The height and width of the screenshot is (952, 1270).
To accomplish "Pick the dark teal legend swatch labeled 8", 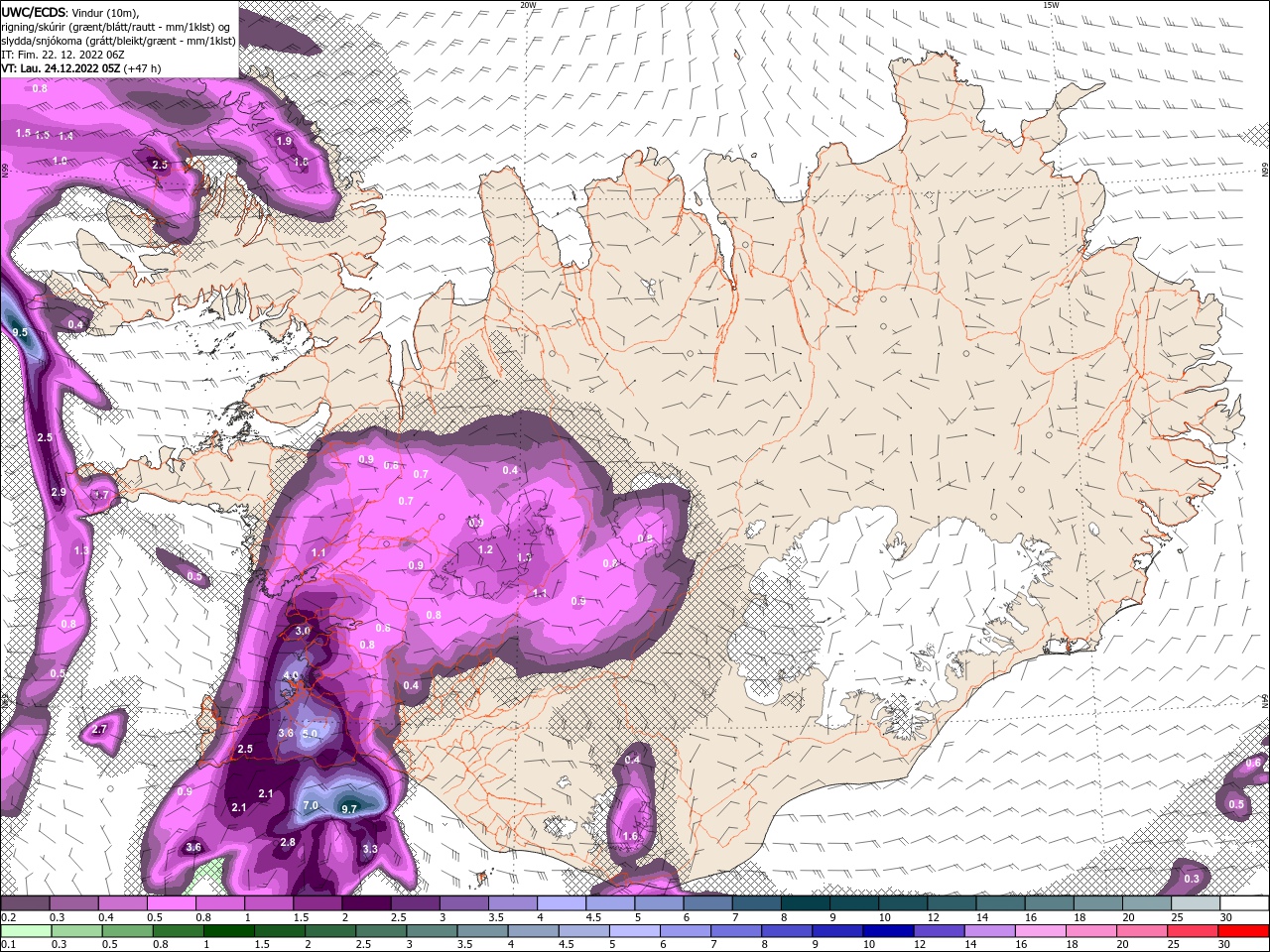I will (x=806, y=903).
